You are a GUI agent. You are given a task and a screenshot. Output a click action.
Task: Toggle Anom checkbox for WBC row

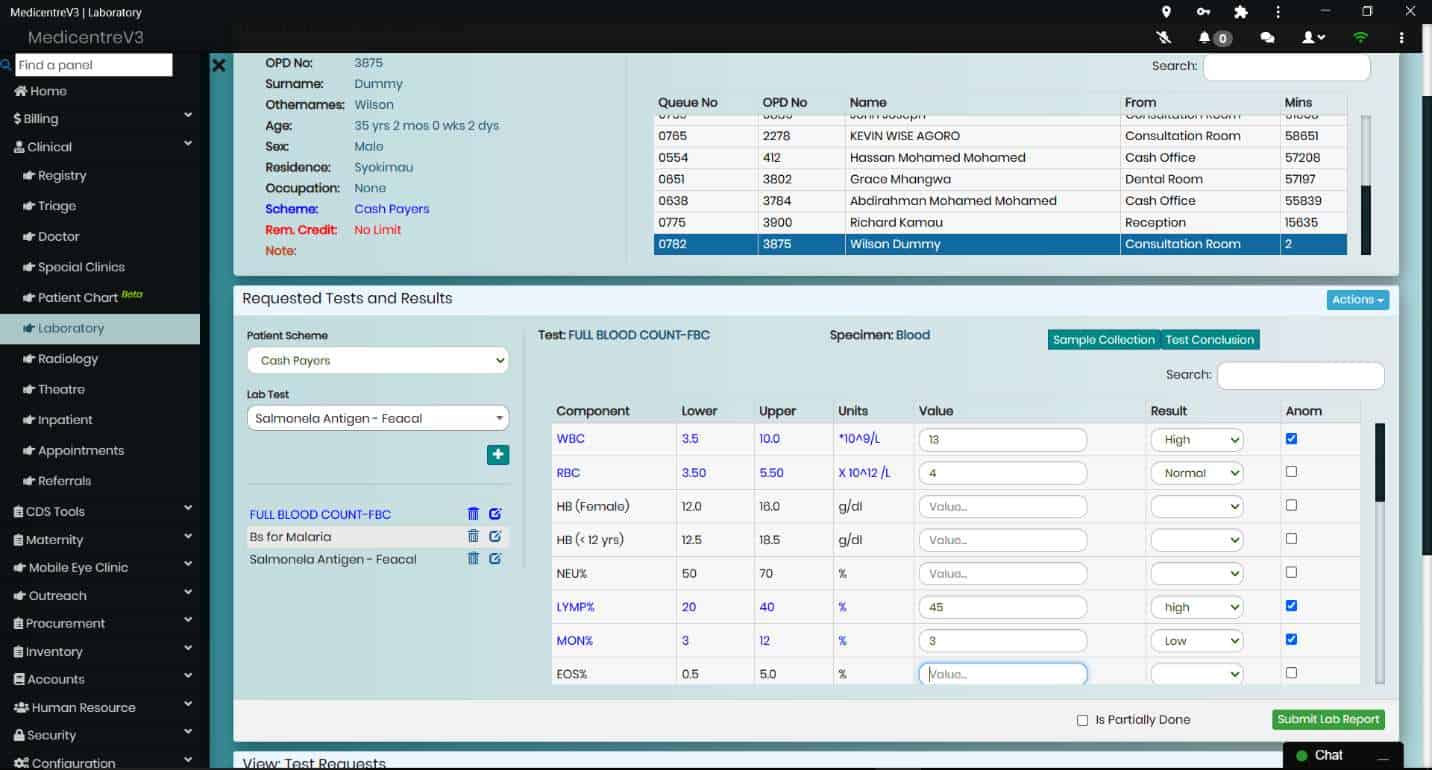tap(1291, 438)
